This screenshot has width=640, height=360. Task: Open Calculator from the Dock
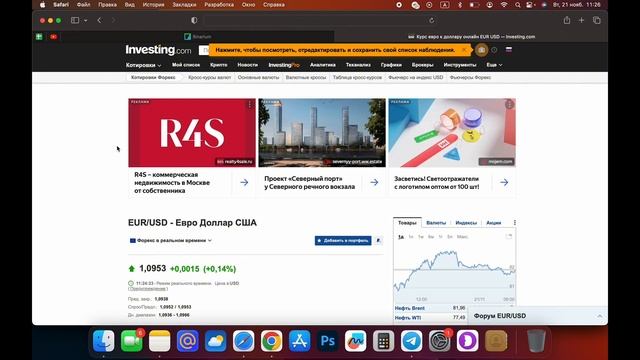tap(383, 340)
